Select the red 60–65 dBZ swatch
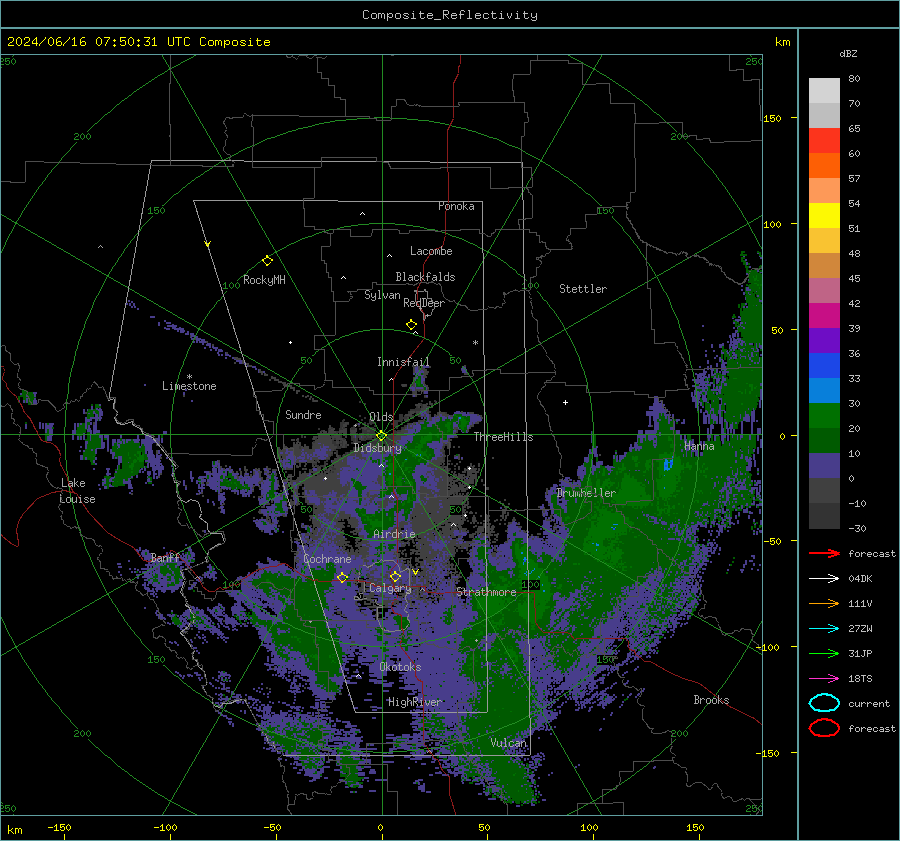This screenshot has height=841, width=900. pos(824,141)
